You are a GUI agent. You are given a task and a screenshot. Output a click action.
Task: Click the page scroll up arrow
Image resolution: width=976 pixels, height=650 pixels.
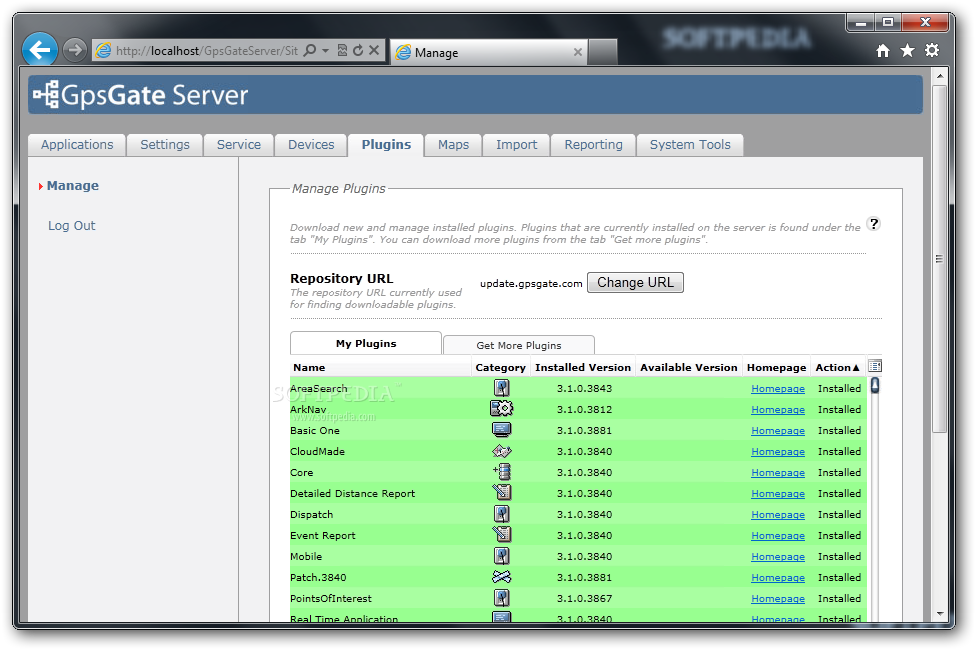coord(940,76)
